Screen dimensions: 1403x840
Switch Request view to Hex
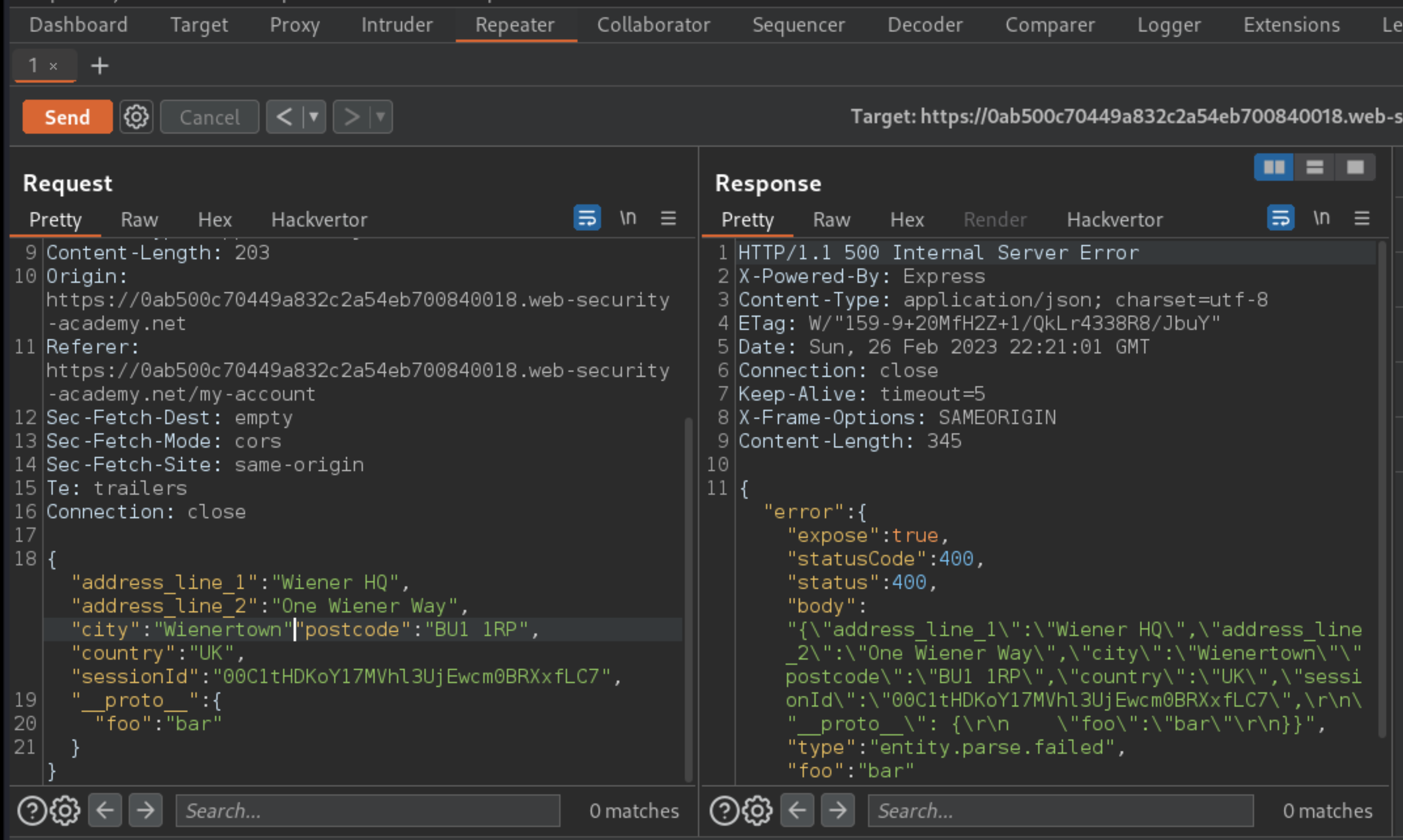[214, 219]
